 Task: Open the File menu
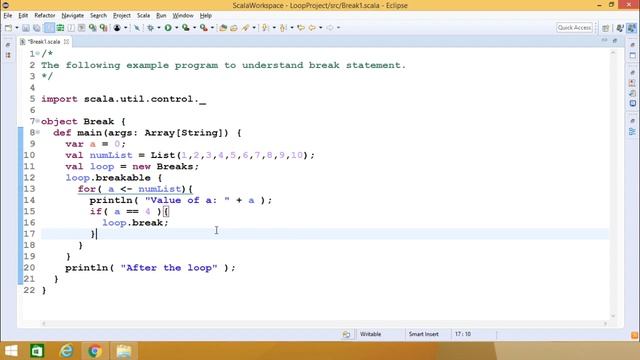(8, 16)
